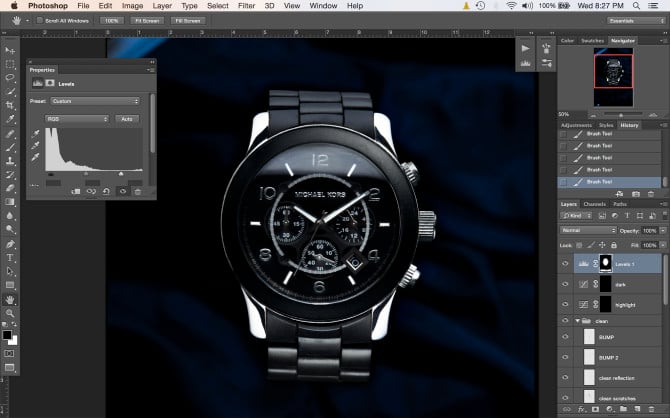This screenshot has width=670, height=418.
Task: Click the Auto button in Levels
Action: pyautogui.click(x=128, y=118)
